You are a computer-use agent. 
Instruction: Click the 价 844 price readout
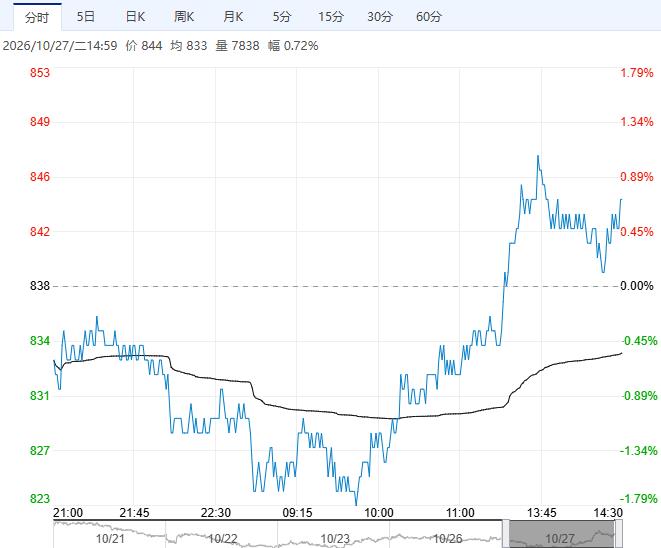point(144,46)
